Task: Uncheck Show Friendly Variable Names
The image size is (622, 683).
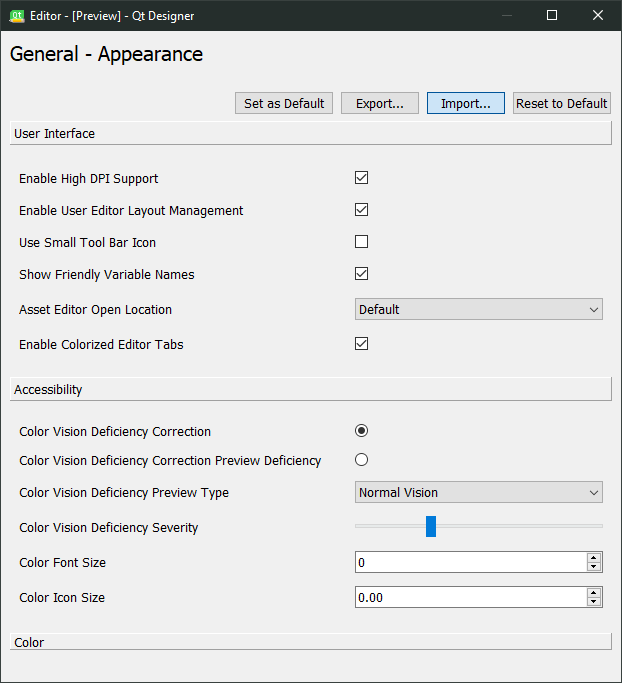Action: (x=362, y=274)
